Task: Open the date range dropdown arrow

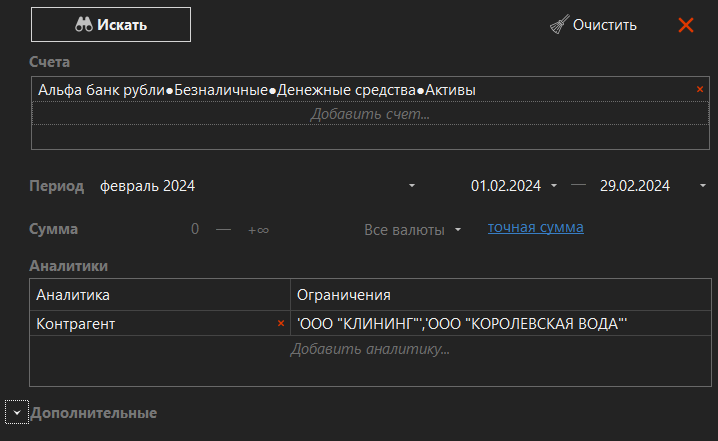Action: [x=703, y=186]
